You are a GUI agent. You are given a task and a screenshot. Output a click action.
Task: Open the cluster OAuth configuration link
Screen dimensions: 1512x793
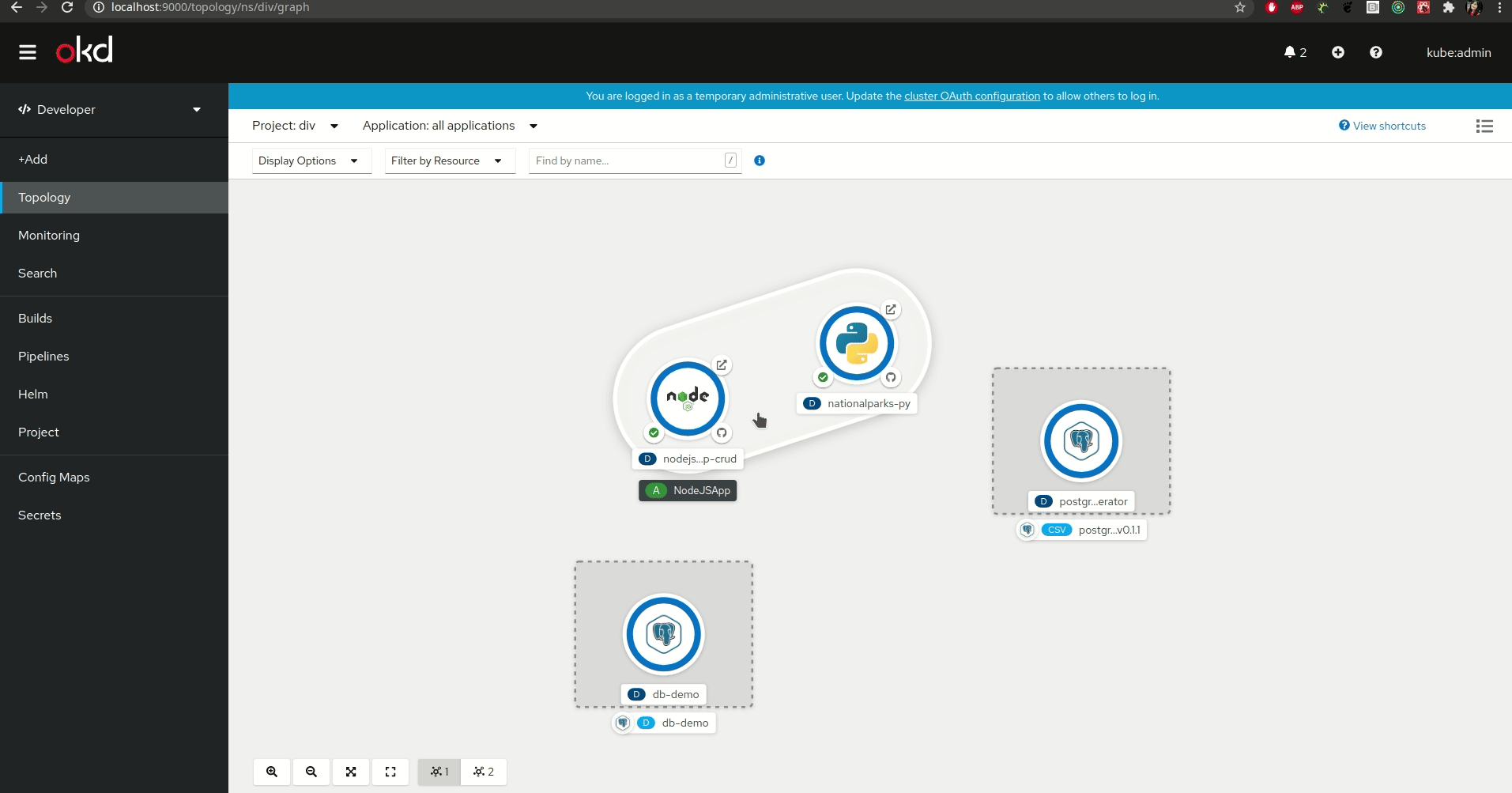(x=972, y=96)
